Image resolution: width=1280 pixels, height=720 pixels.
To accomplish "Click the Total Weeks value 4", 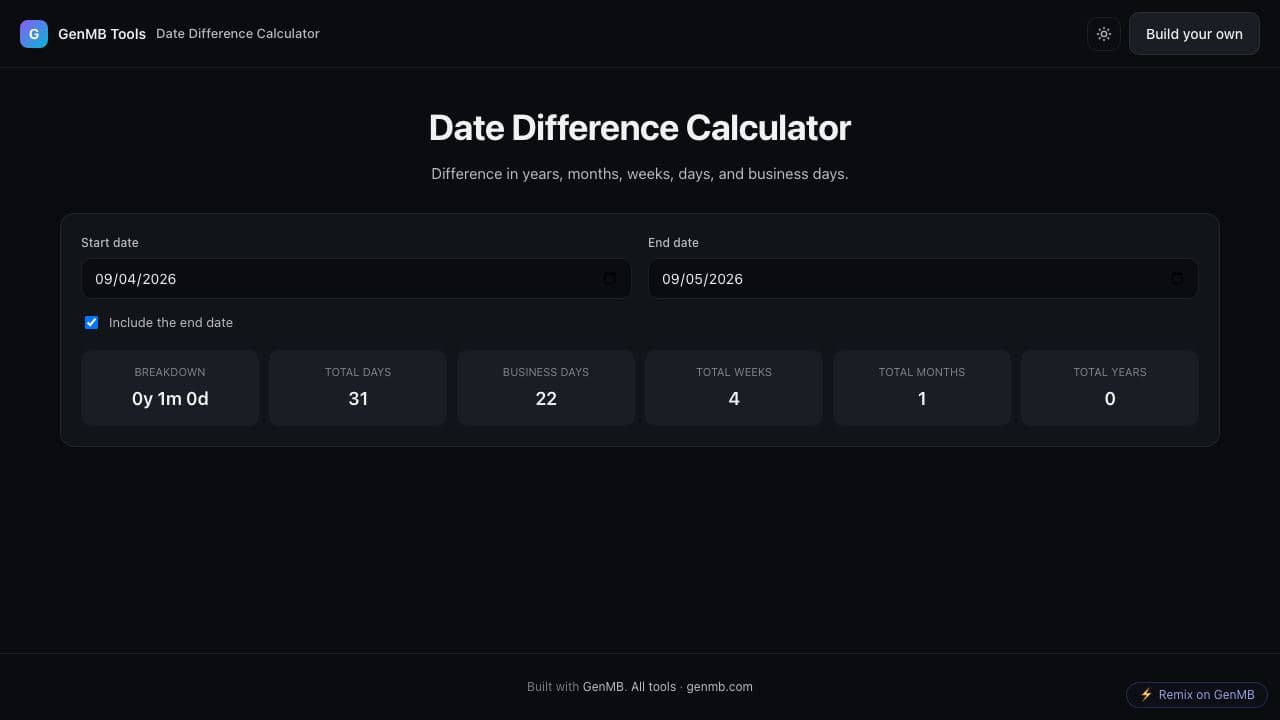I will click(x=734, y=399).
